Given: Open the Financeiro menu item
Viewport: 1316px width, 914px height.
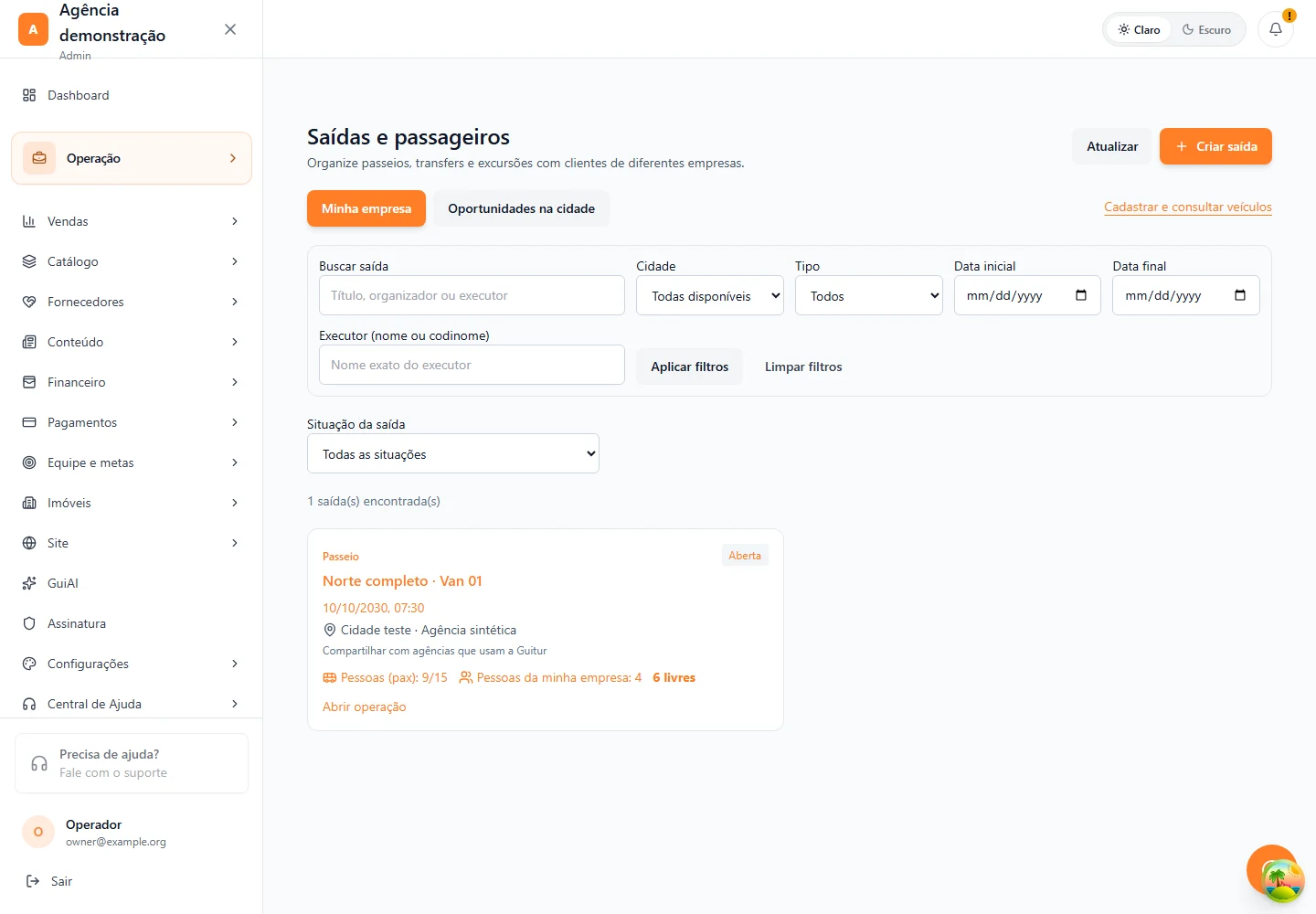Looking at the screenshot, I should (x=132, y=382).
